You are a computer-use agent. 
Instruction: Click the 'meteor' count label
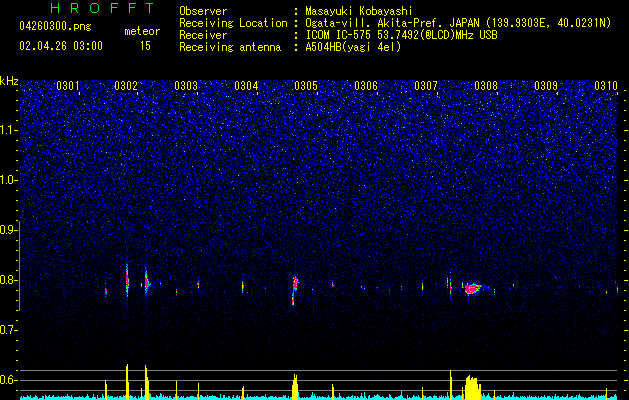click(x=142, y=31)
